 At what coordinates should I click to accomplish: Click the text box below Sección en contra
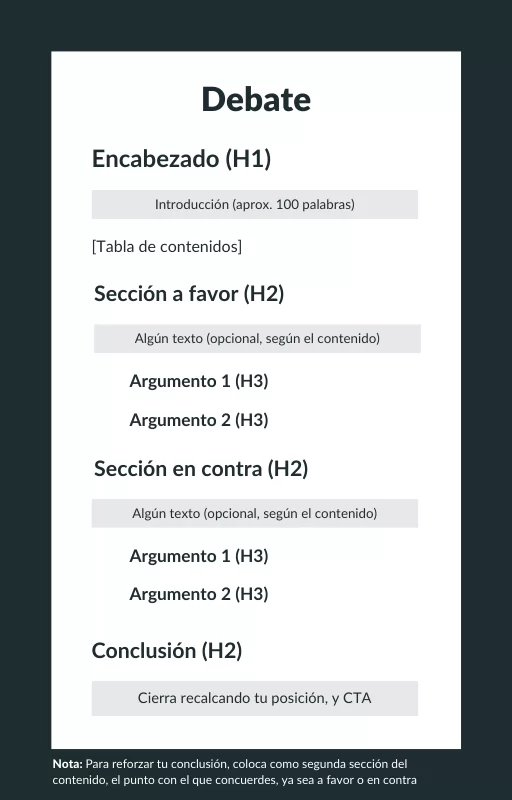(255, 513)
